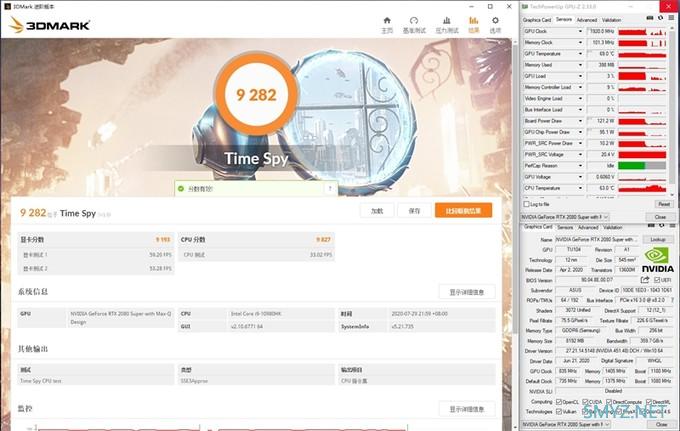Expand the GPU Load sensor dropdown

580,76
